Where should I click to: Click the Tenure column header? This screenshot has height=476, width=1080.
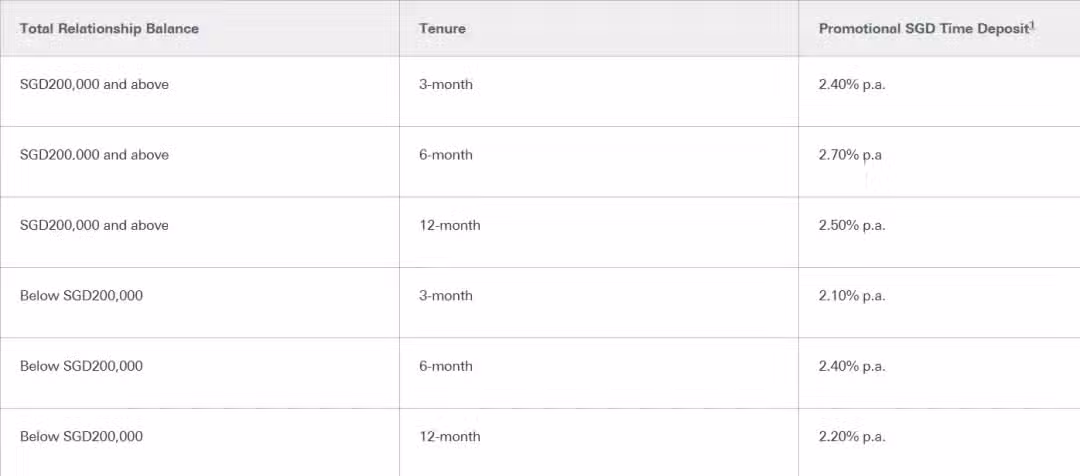(442, 29)
